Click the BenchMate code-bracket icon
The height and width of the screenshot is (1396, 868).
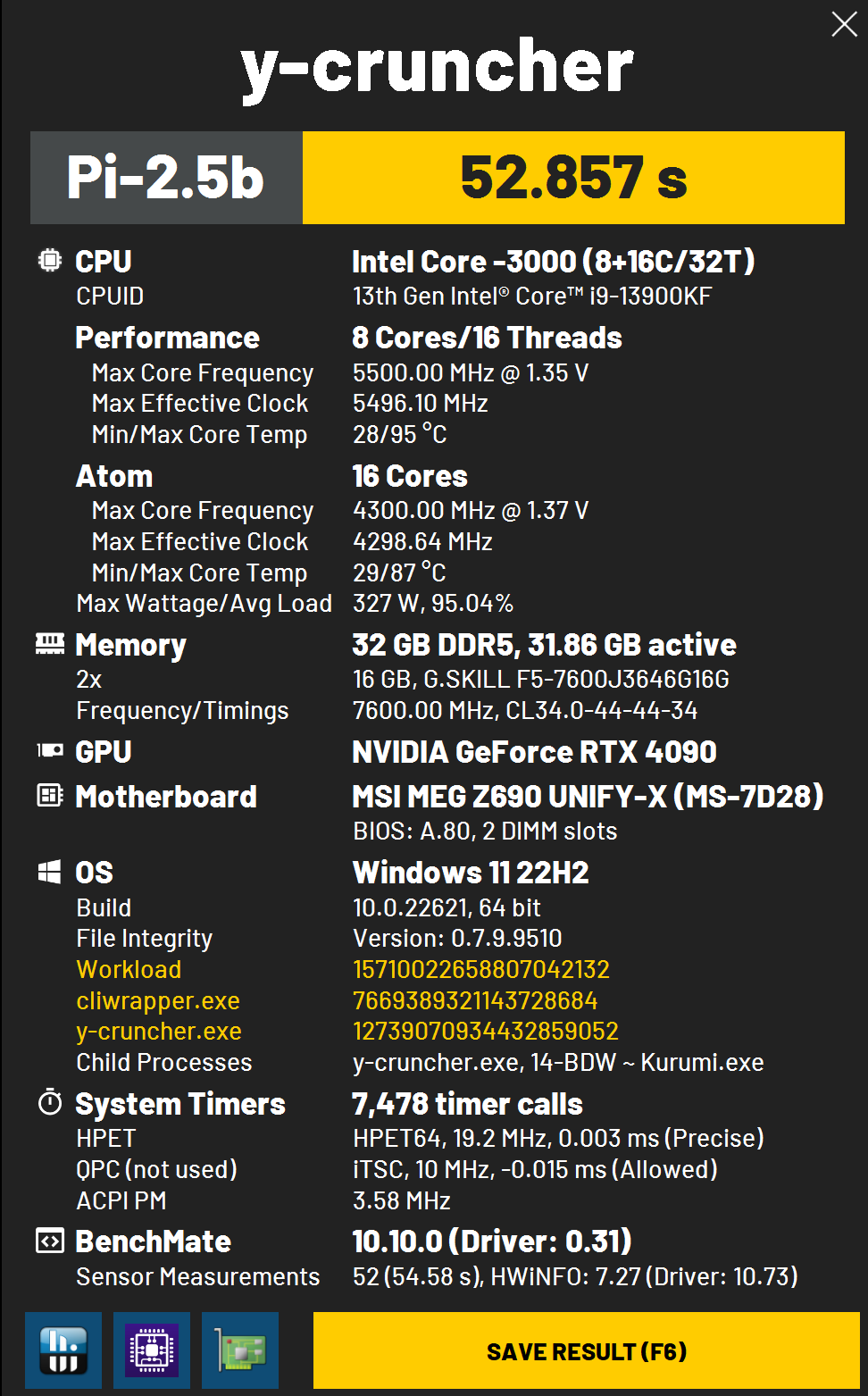coord(50,1241)
